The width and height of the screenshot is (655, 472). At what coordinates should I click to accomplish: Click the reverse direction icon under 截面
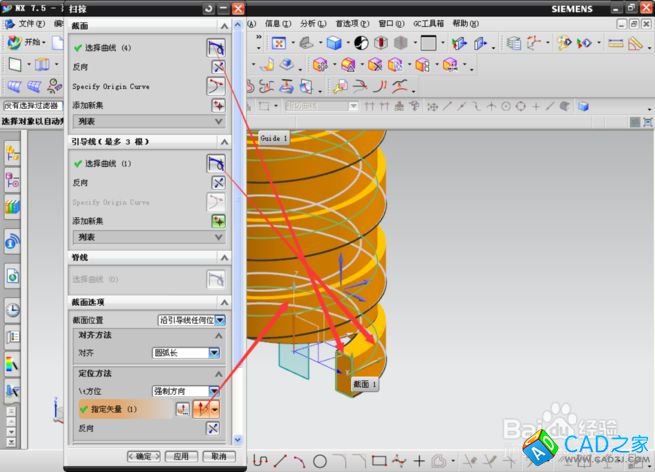[216, 67]
